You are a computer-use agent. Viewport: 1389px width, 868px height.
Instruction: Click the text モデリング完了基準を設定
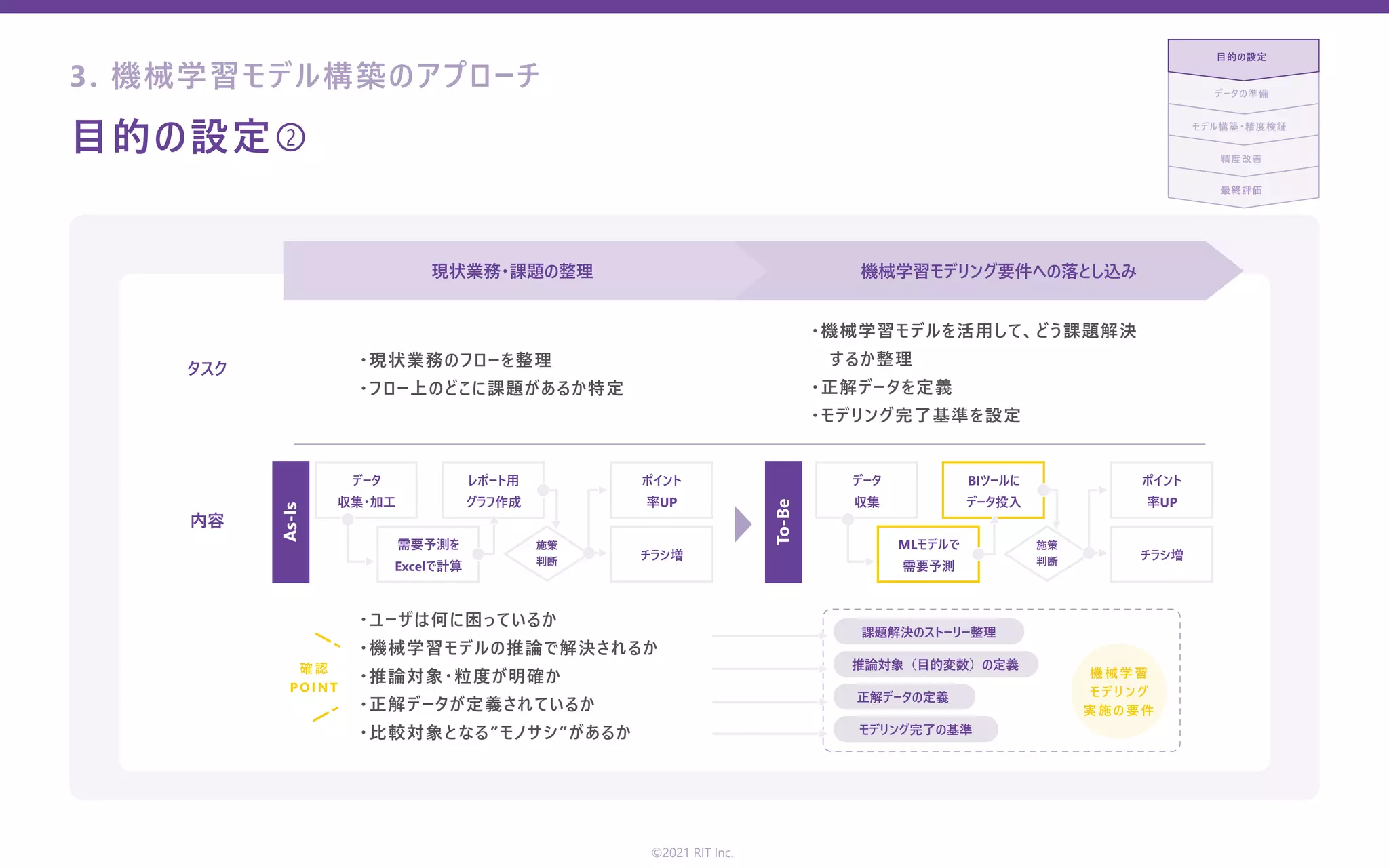pyautogui.click(x=921, y=416)
